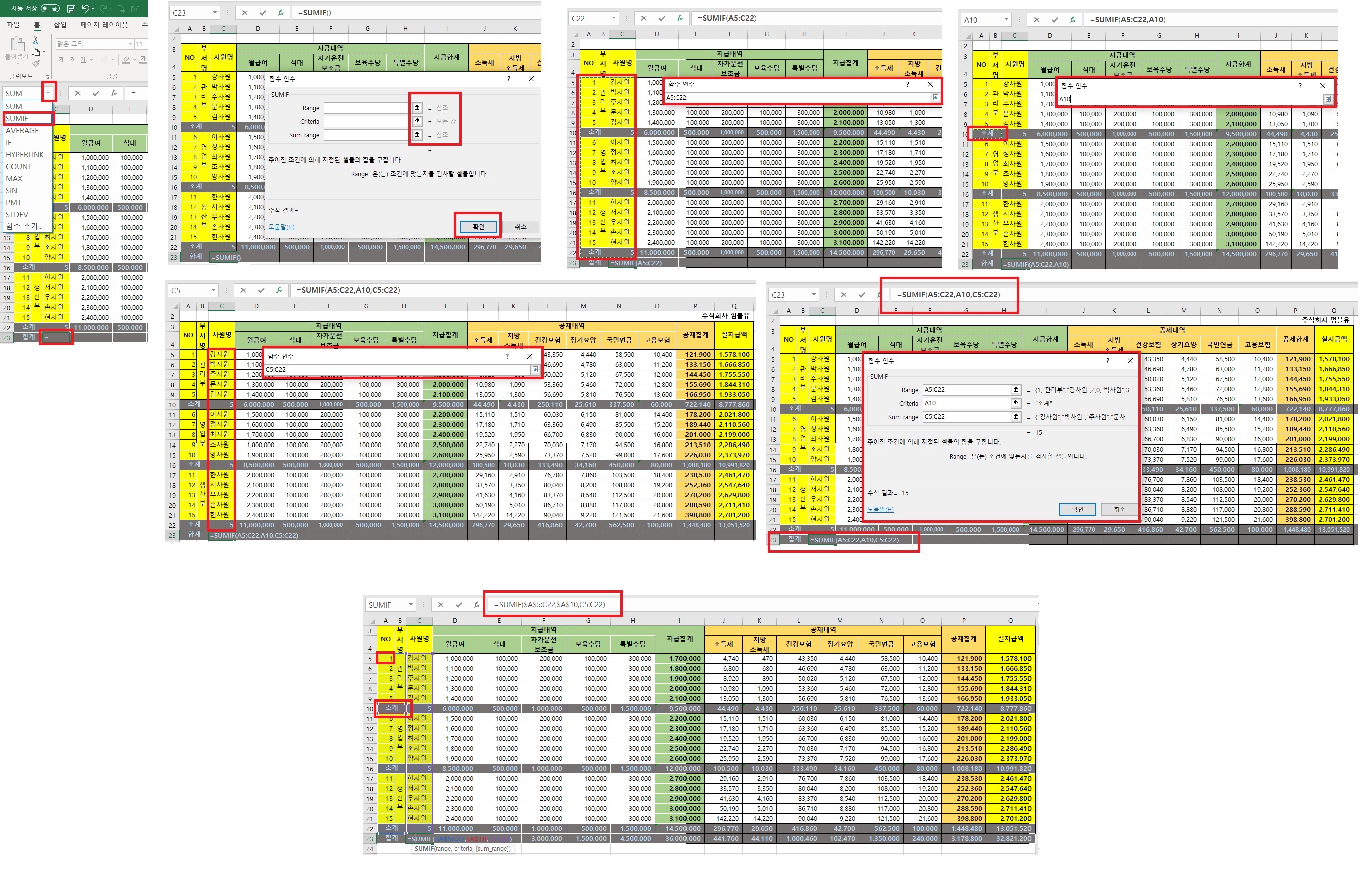1372x885 pixels.
Task: Expand the dropdown arrow next to SUM name box
Action: 48,93
